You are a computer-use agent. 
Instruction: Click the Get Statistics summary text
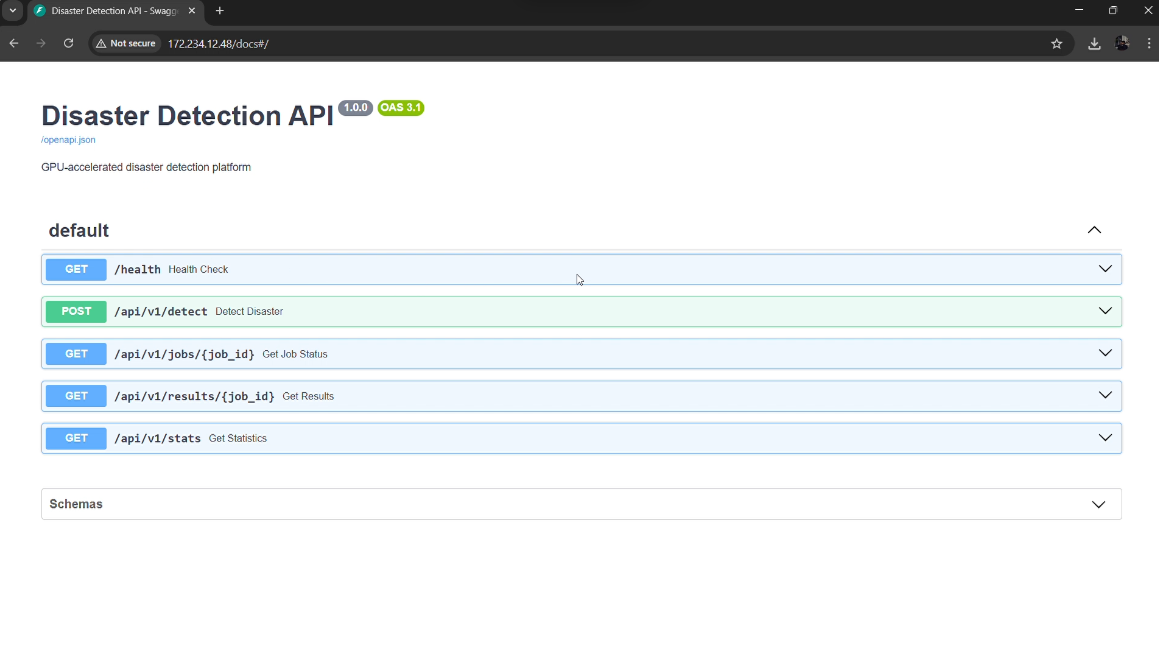click(238, 438)
